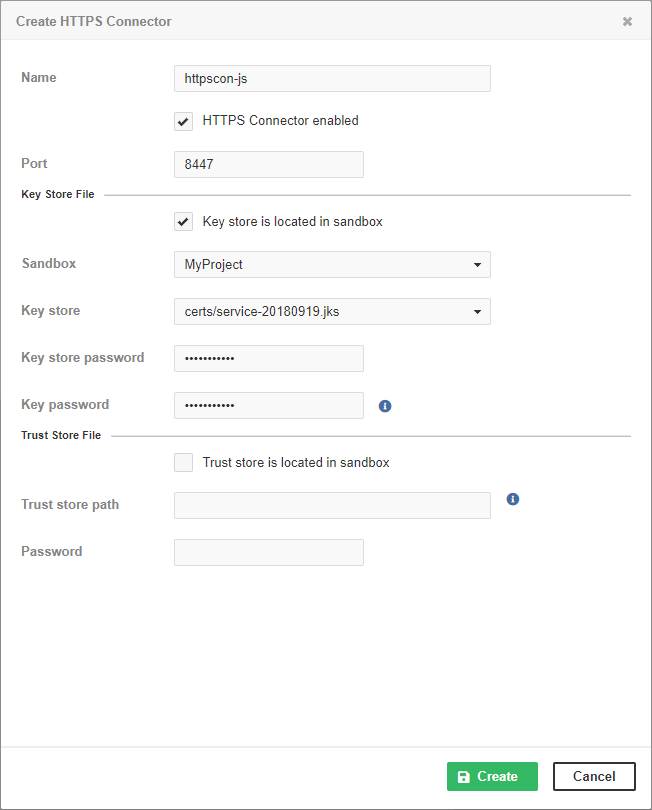Expand the Key store file dropdown
652x810 pixels.
pos(332,311)
